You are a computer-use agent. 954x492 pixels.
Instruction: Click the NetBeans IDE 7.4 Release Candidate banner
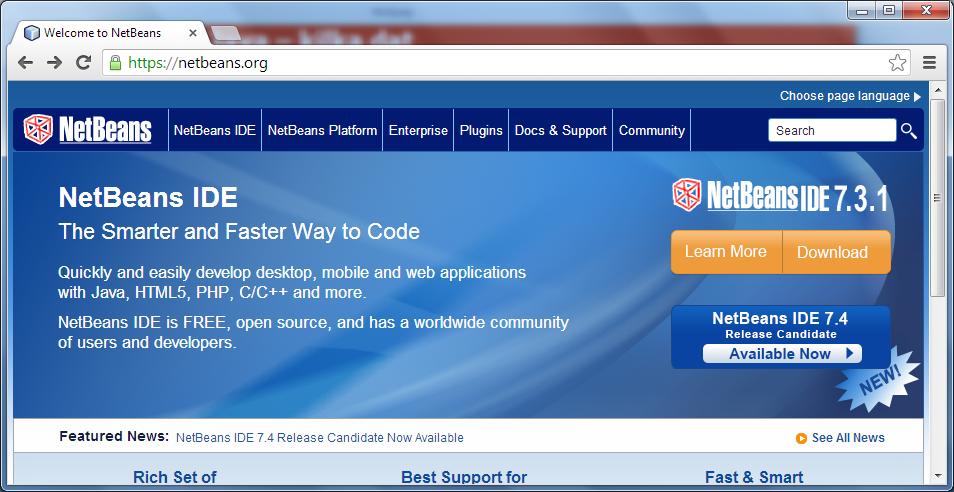click(x=781, y=337)
